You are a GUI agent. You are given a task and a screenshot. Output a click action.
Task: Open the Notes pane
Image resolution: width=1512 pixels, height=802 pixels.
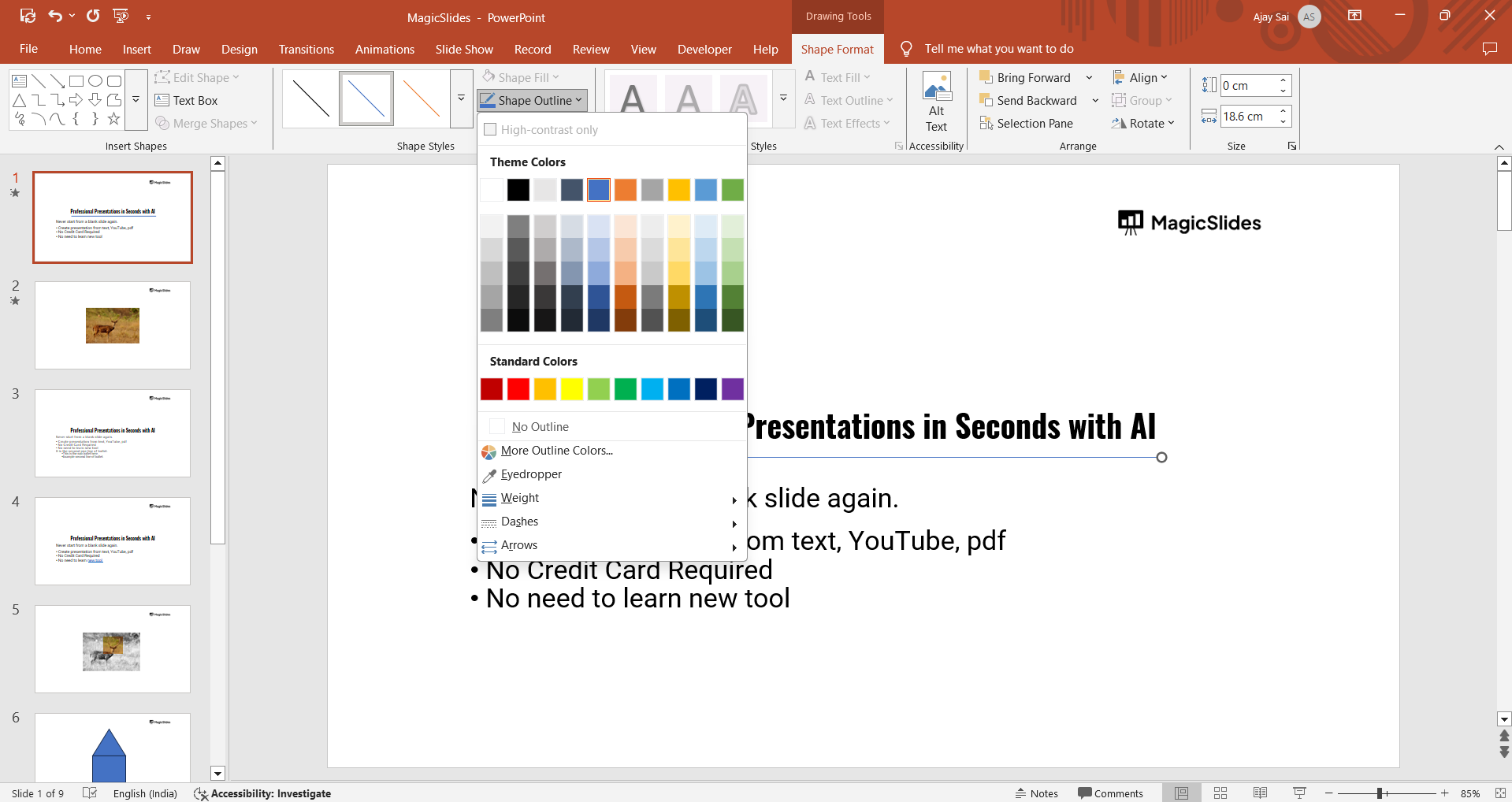click(x=1037, y=793)
